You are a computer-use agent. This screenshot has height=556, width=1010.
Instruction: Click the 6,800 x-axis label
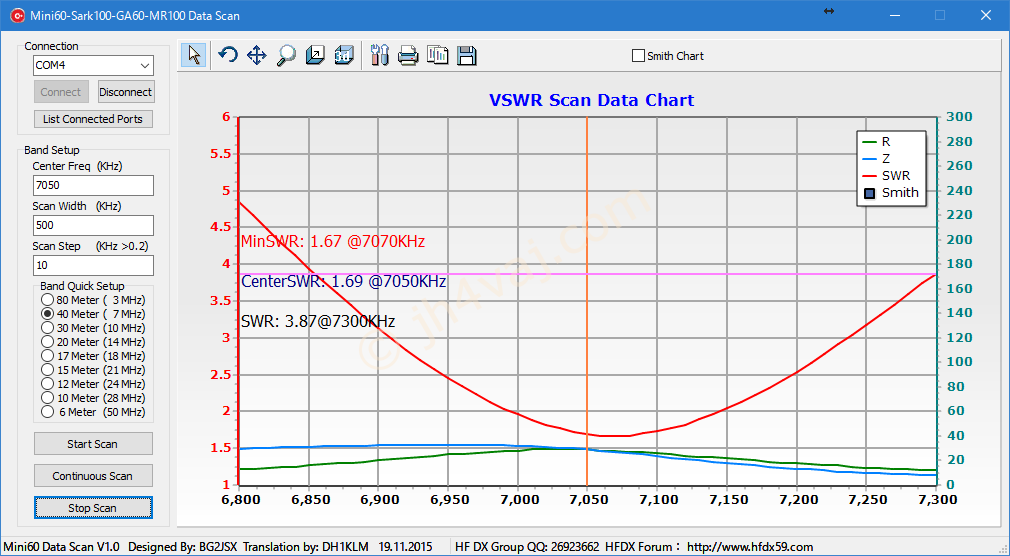[239, 500]
